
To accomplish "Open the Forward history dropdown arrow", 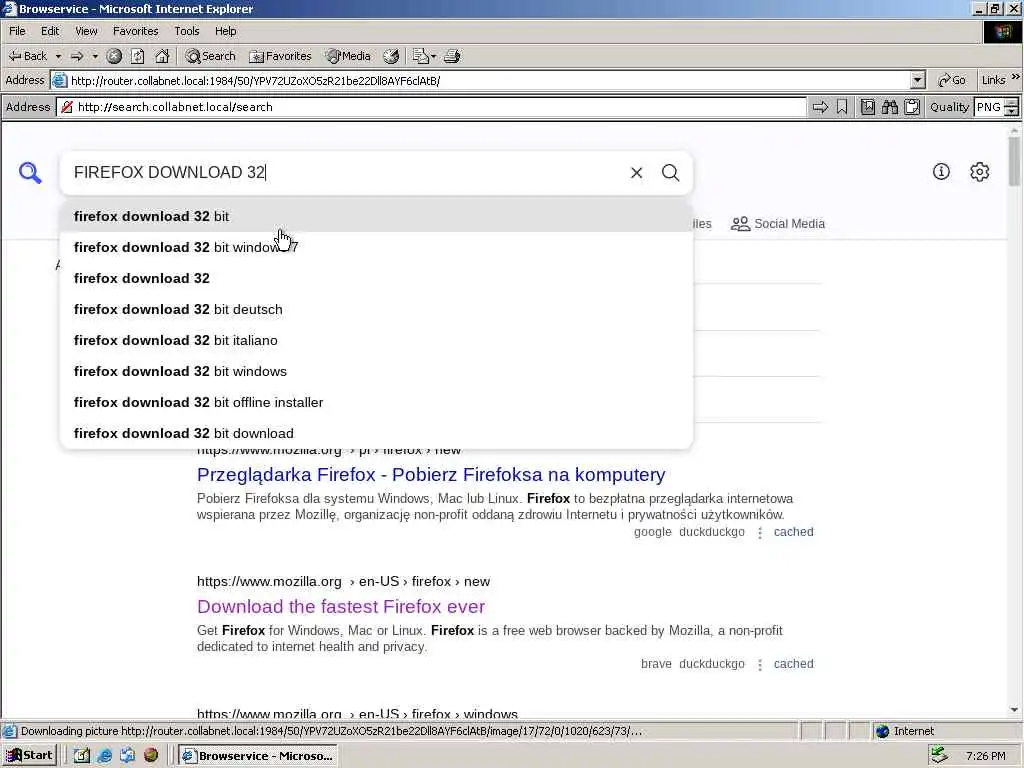I will [x=95, y=56].
